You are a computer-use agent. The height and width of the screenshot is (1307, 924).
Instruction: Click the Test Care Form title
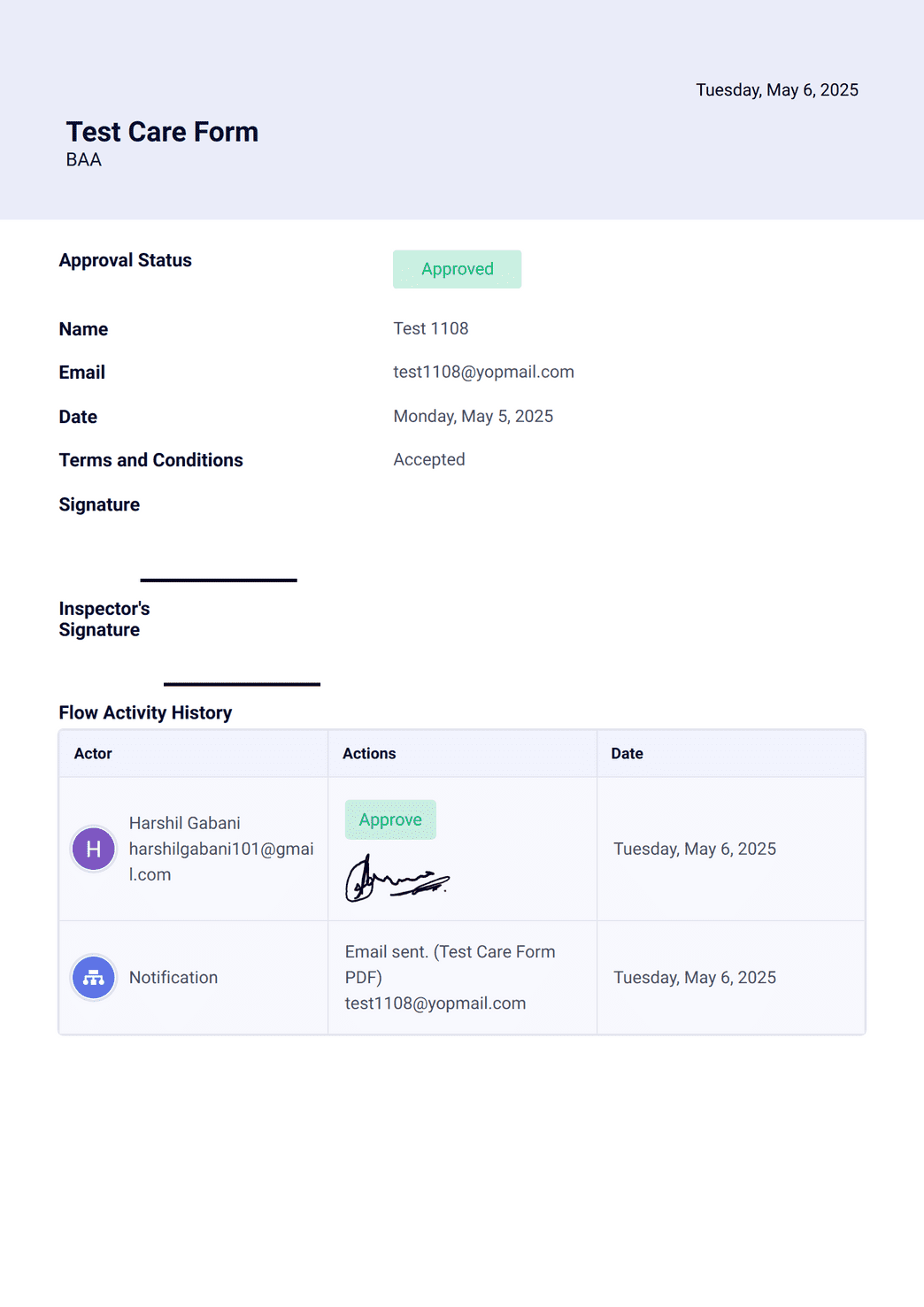162,132
